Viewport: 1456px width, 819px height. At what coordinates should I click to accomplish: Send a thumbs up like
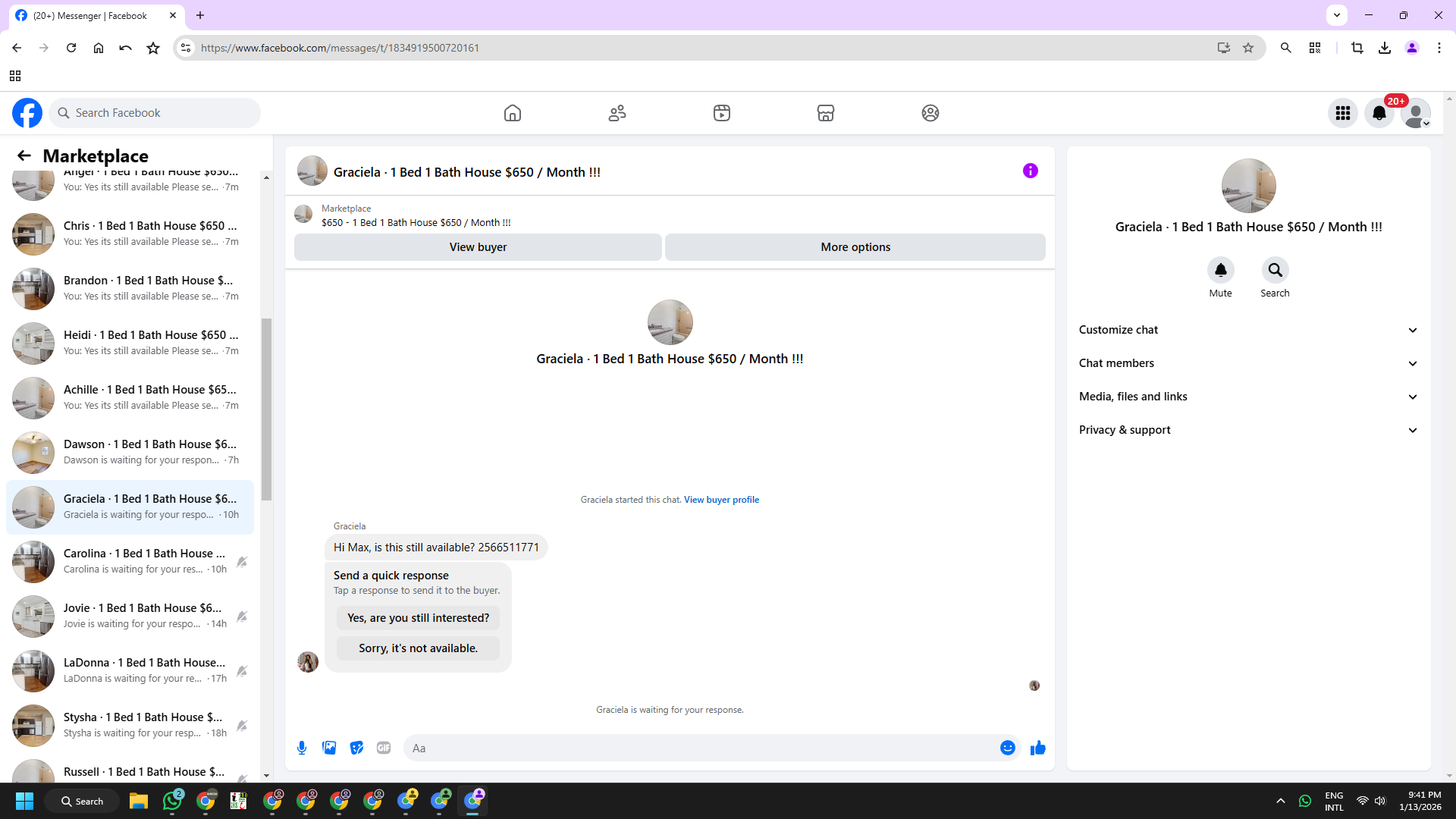click(x=1037, y=748)
